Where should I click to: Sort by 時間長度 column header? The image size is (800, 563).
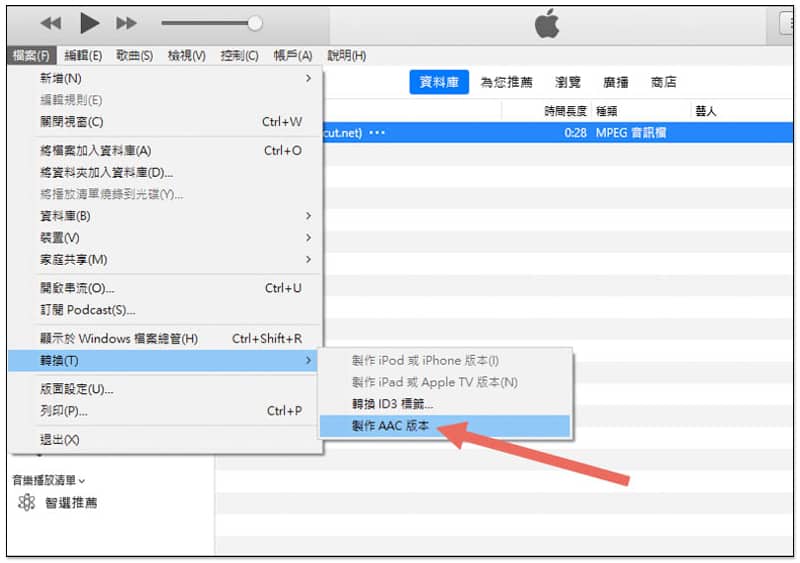[x=565, y=111]
